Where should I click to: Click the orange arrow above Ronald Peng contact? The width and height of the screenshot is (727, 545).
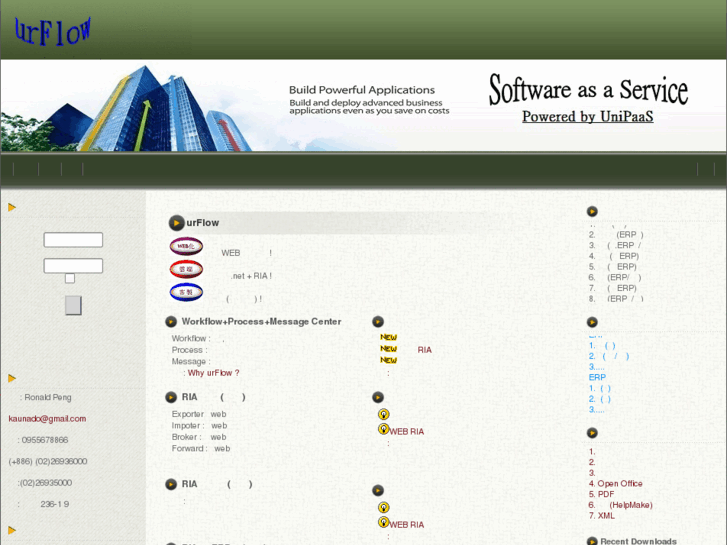click(12, 378)
